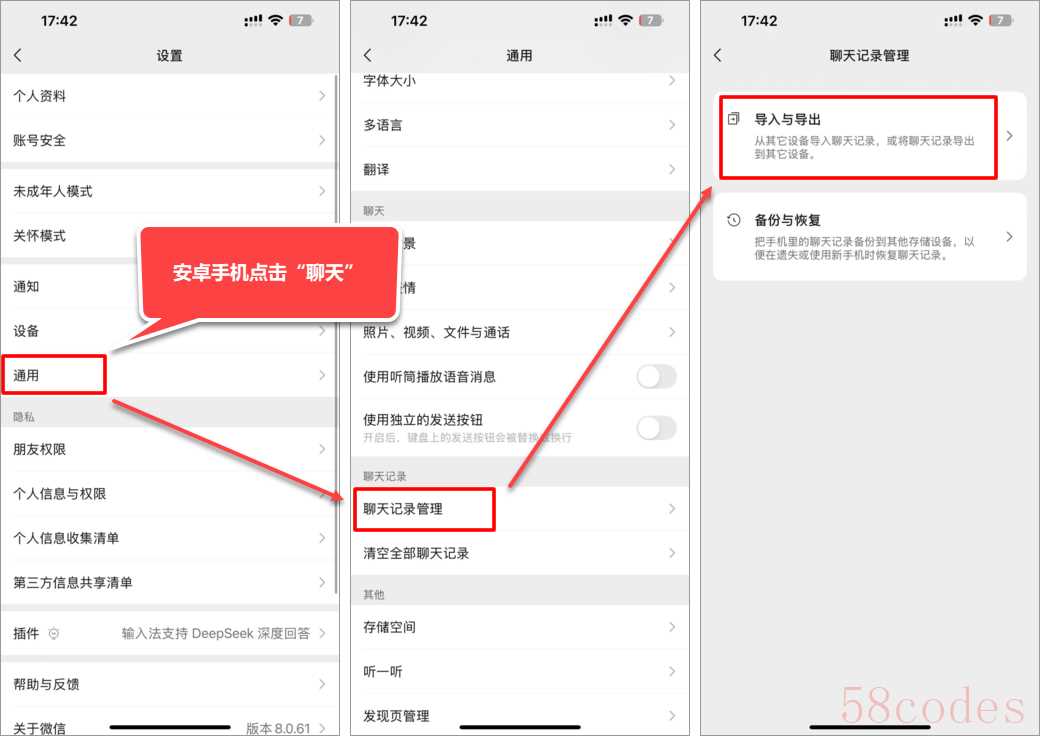Open 插件 row
This screenshot has height=736, width=1040.
click(169, 633)
